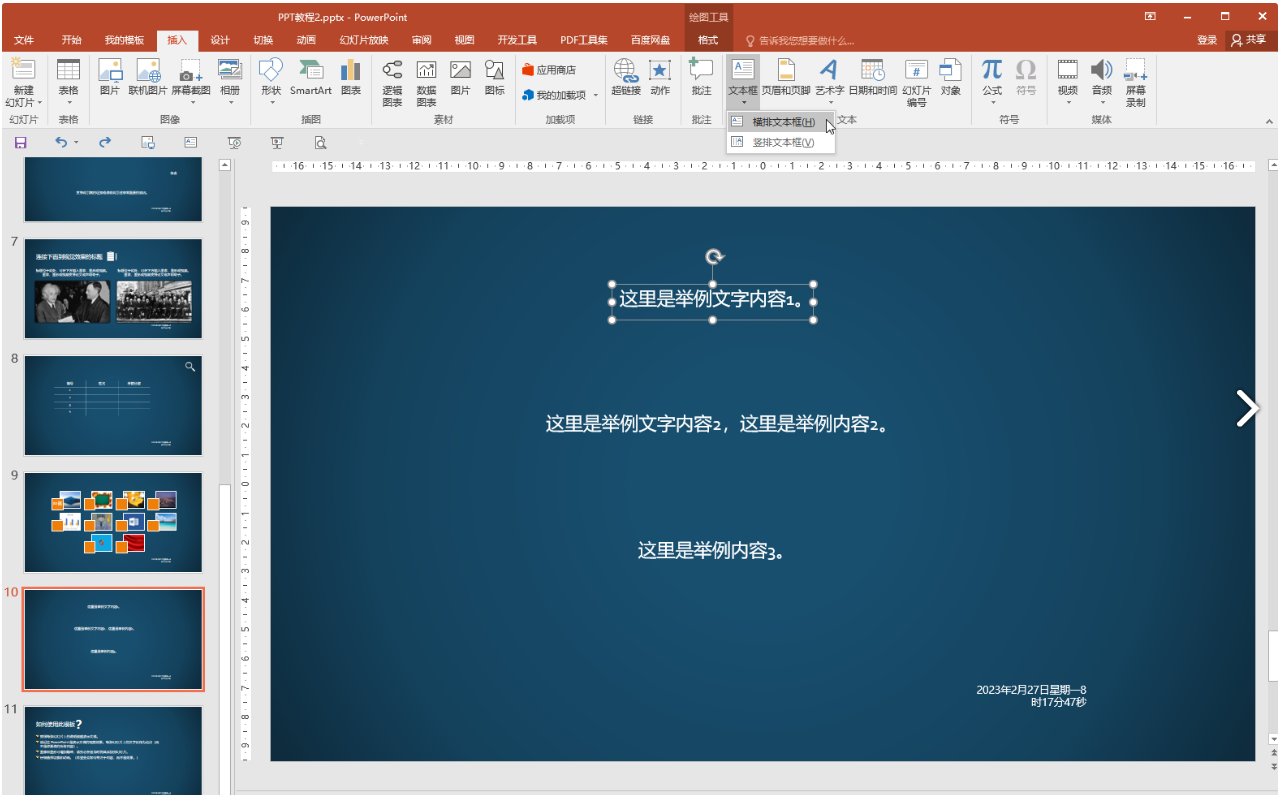Switch to the 视图 view tab
Screen dimensions: 1281x795
[464, 40]
